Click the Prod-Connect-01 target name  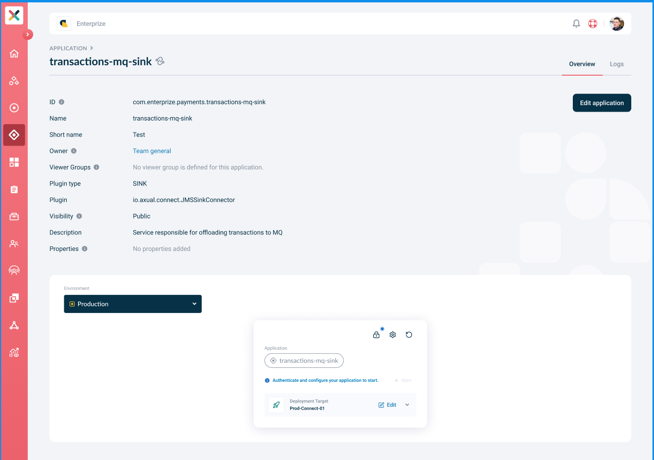(x=307, y=408)
